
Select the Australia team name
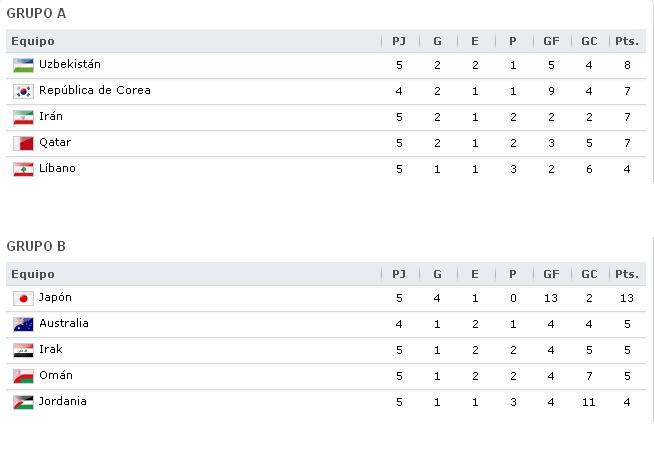coord(64,323)
